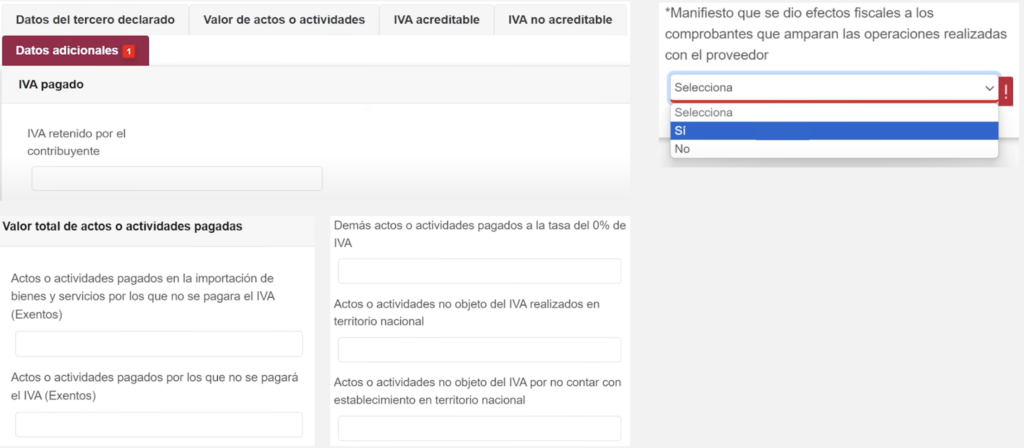Screen dimensions: 1024x448
Task: Switch to Datos del tercero declarado tab
Action: tap(95, 20)
